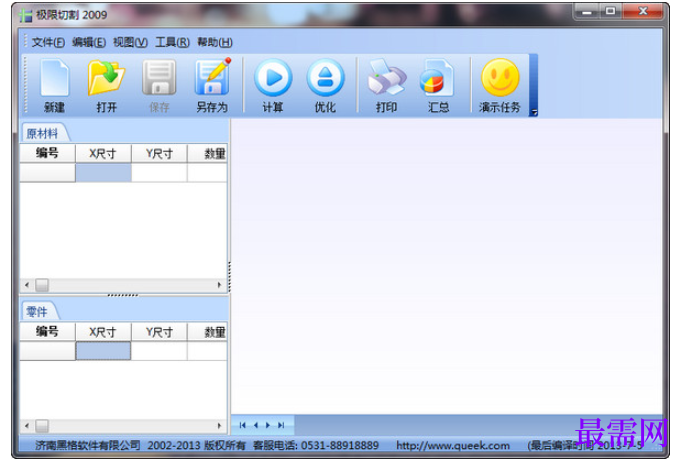The height and width of the screenshot is (464, 687).
Task: Select Y尺寸 cell in 零件 first row
Action: 159,351
